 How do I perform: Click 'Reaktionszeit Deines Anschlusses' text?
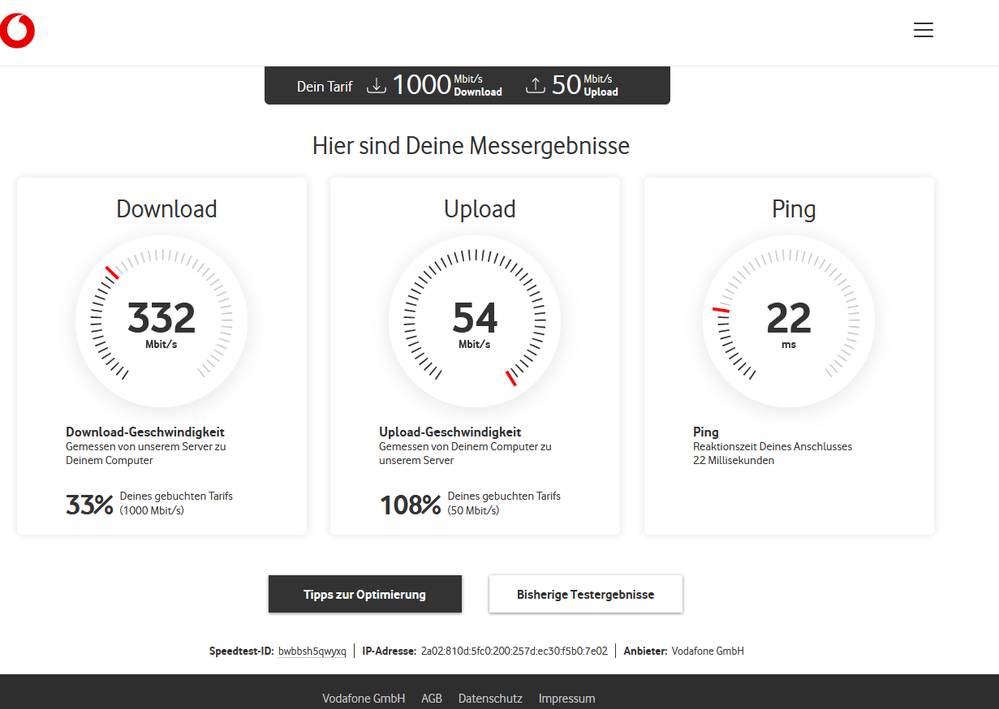pyautogui.click(x=772, y=447)
